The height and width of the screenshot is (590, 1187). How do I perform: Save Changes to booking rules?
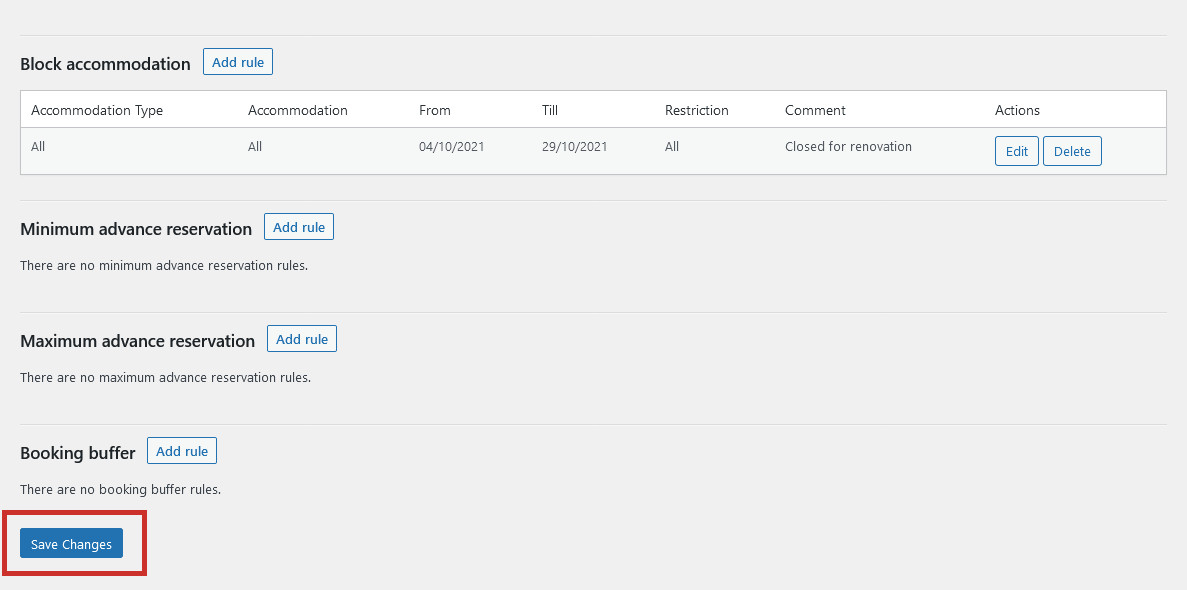tap(71, 545)
